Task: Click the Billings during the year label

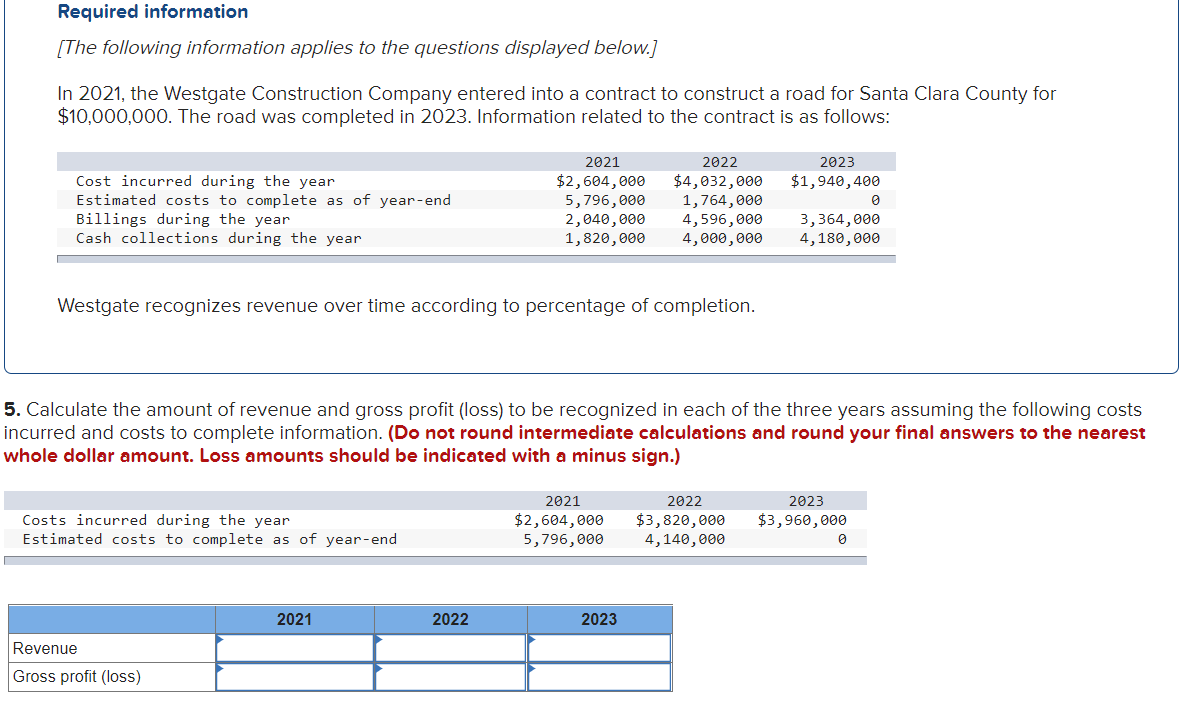Action: 183,219
